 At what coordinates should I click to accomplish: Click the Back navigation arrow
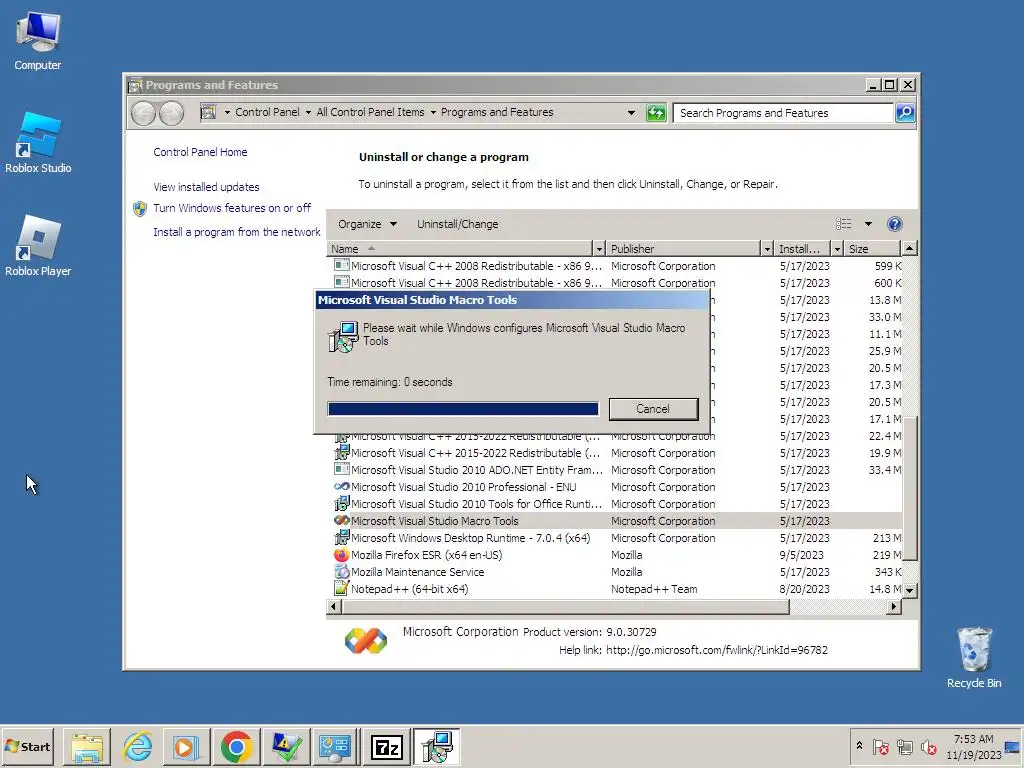(144, 113)
